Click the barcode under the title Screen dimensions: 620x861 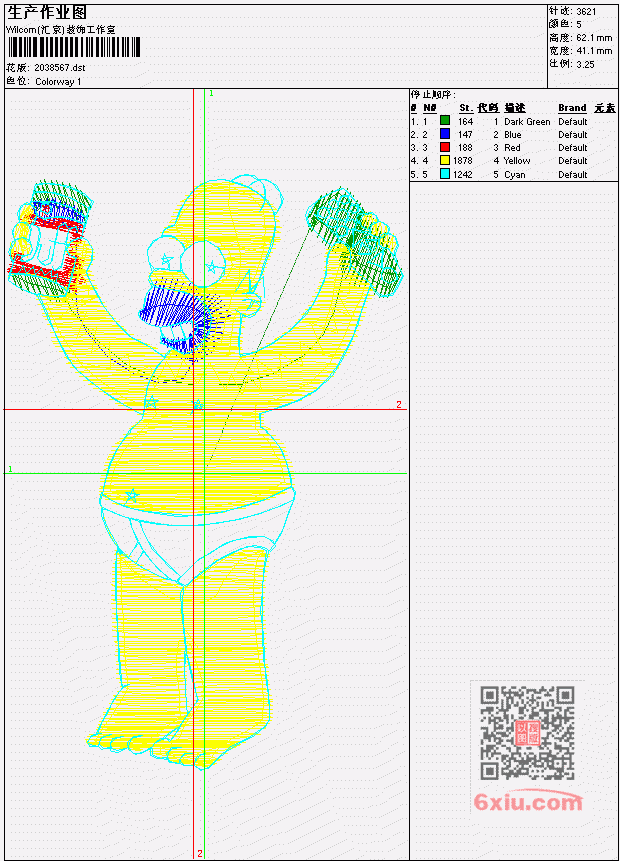point(74,47)
